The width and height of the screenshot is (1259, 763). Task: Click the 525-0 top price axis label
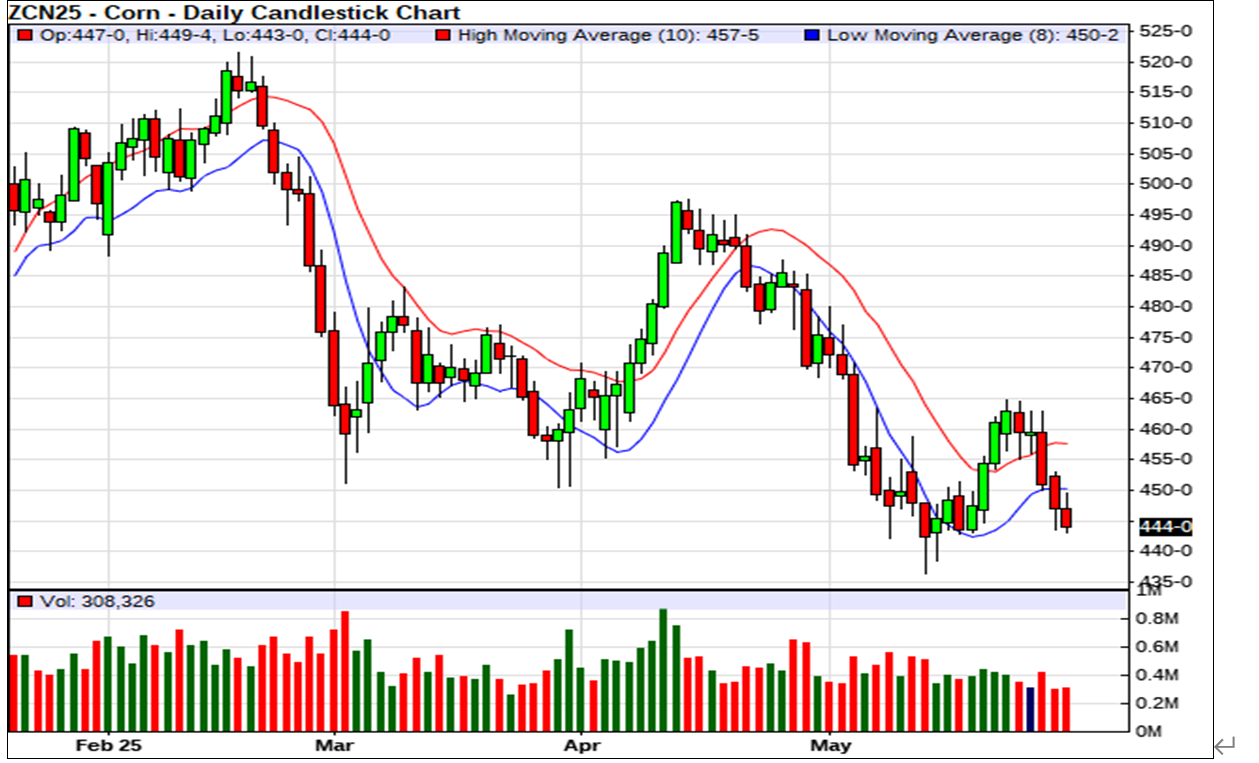pos(1167,31)
